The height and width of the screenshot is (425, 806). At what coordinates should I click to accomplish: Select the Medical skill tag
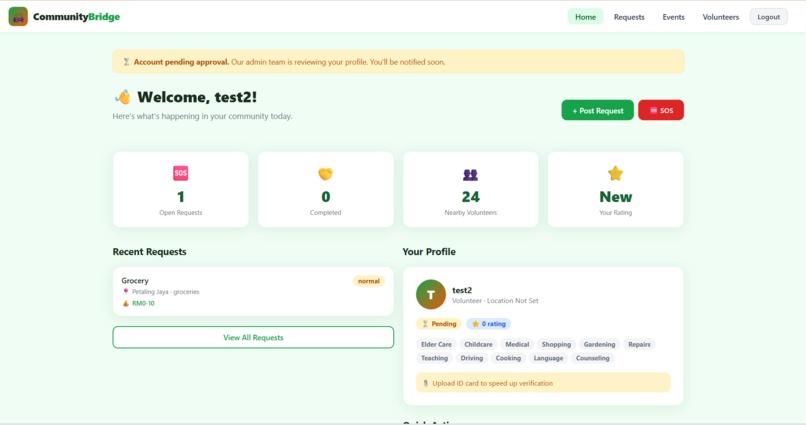[x=517, y=344]
